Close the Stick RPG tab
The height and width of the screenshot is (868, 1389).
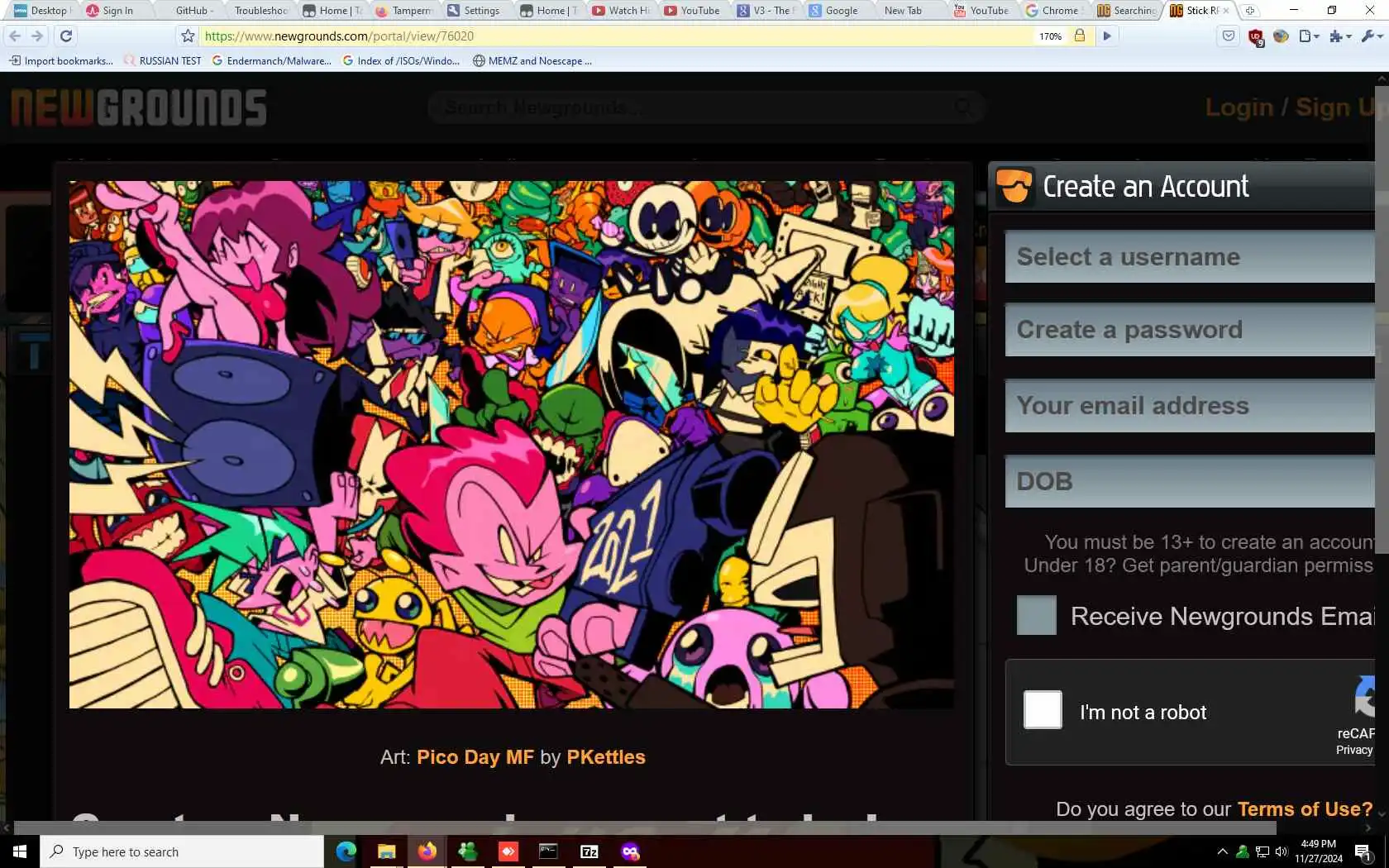click(1225, 11)
